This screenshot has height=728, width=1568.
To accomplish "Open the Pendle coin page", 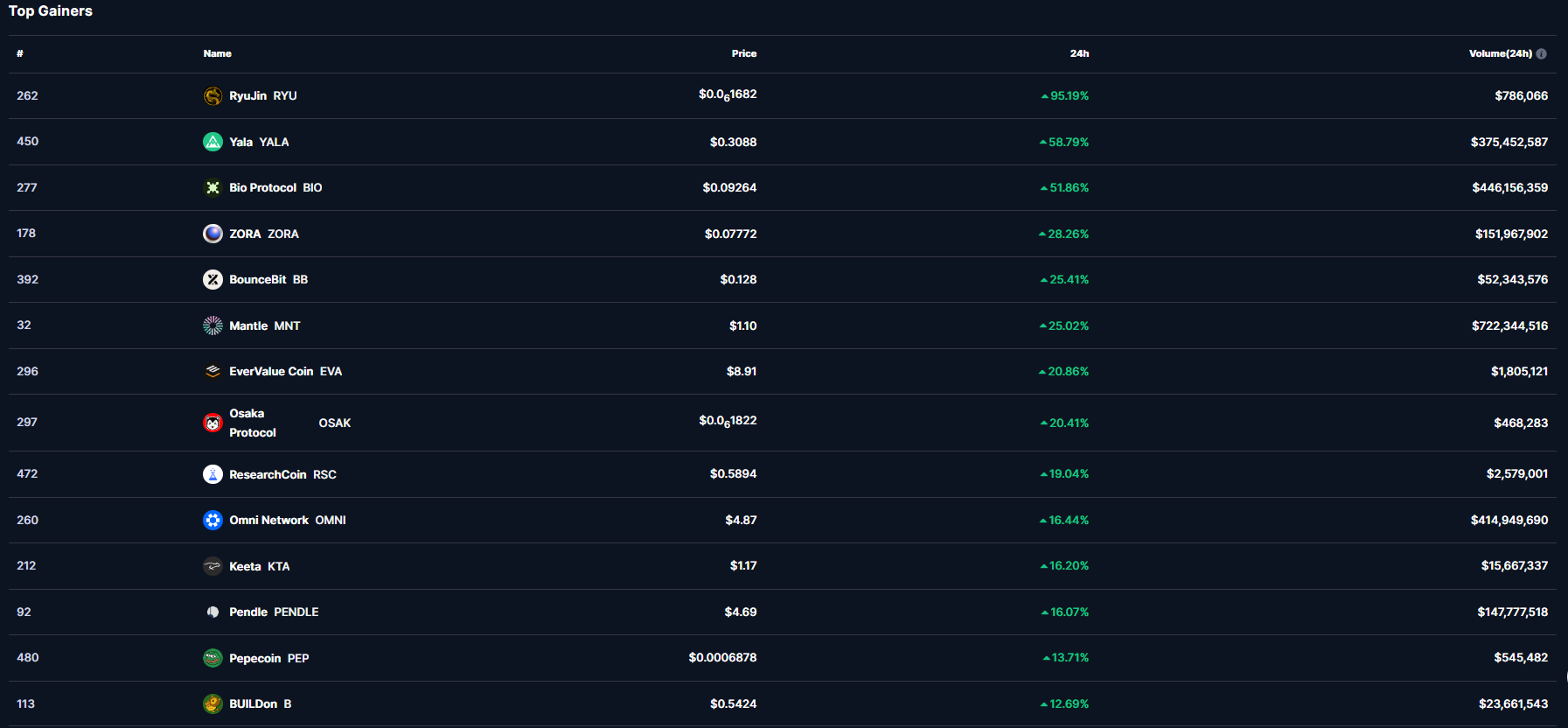I will 248,612.
